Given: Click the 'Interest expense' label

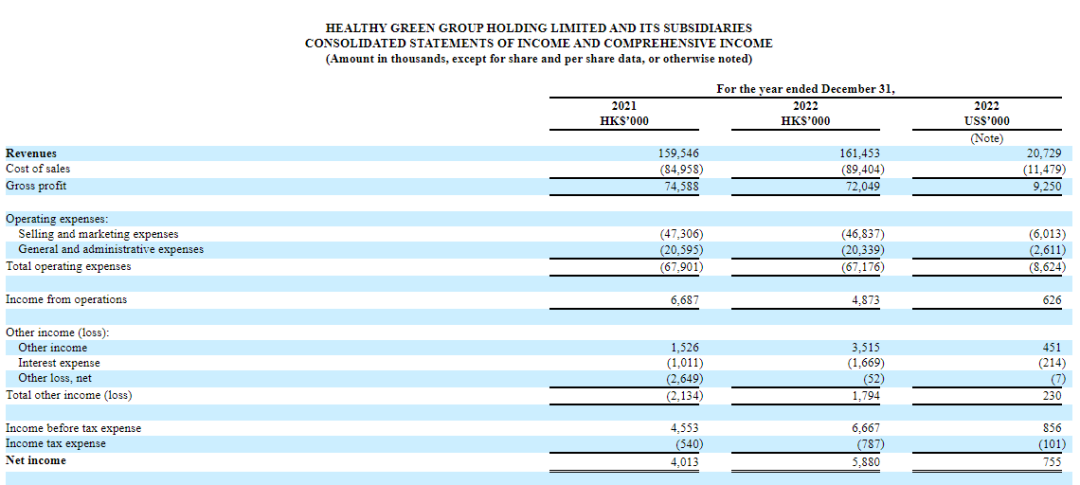Looking at the screenshot, I should (x=59, y=363).
